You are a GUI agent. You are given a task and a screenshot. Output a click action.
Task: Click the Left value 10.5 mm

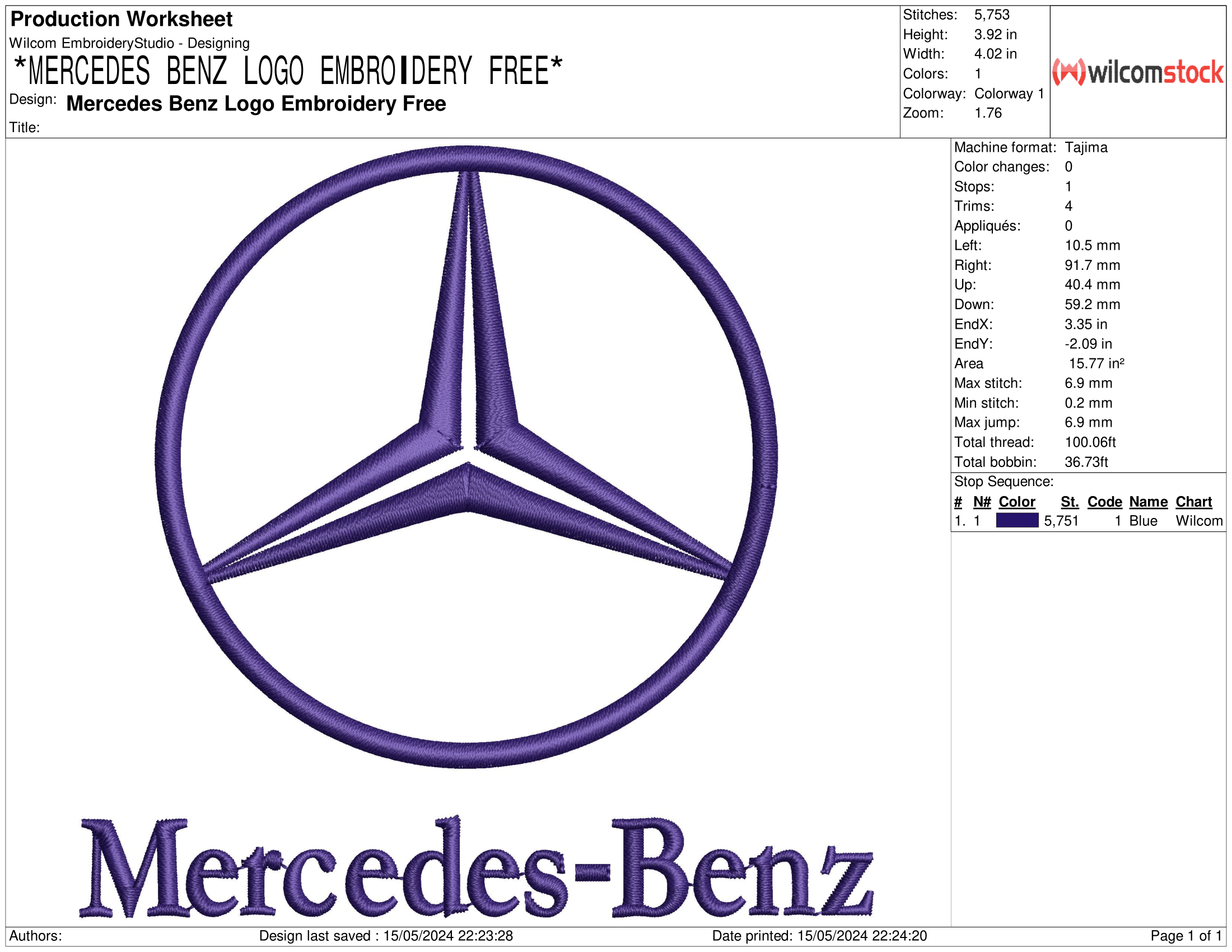pos(1092,245)
